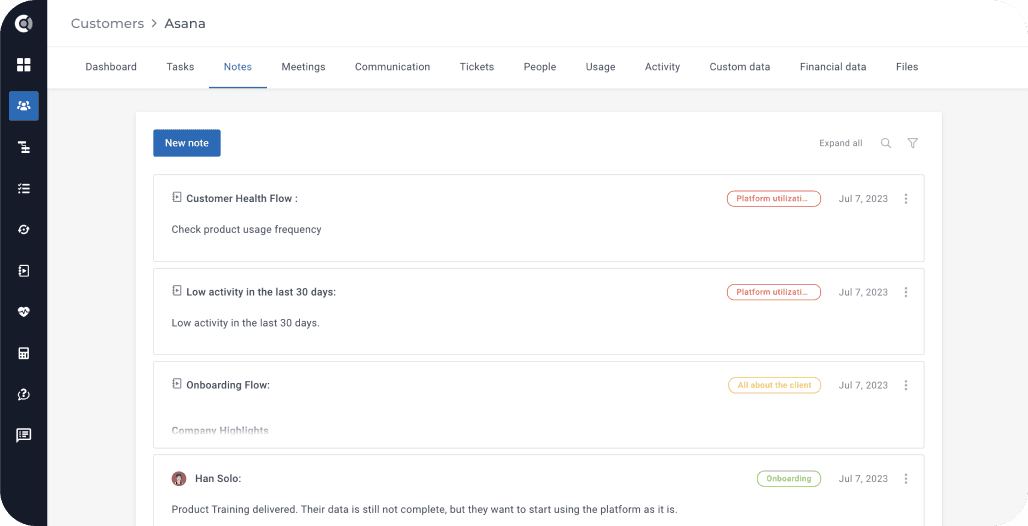Switch to the Tasks tab
This screenshot has width=1028, height=526.
coord(180,67)
